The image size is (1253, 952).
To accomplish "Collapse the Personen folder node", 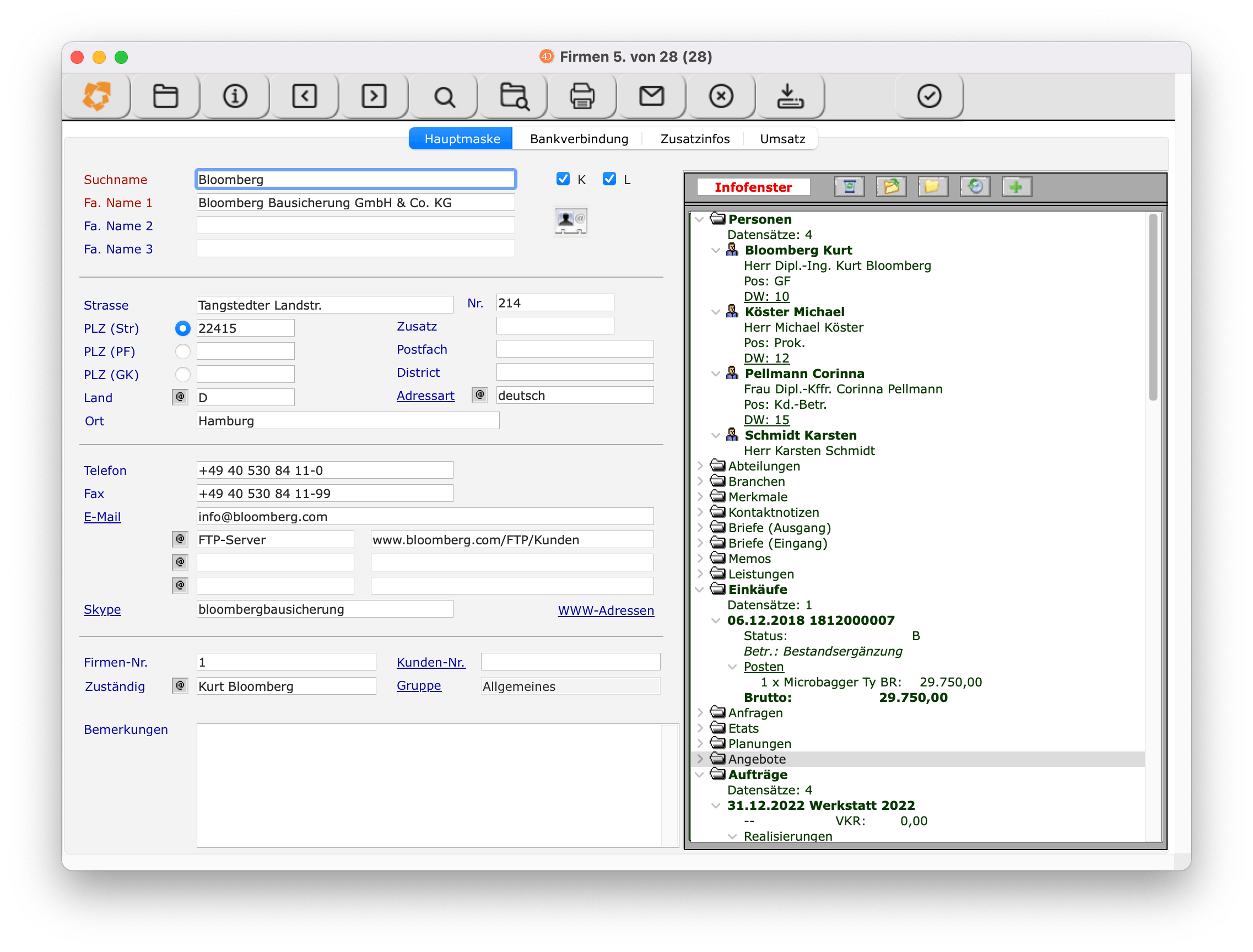I will tap(700, 219).
